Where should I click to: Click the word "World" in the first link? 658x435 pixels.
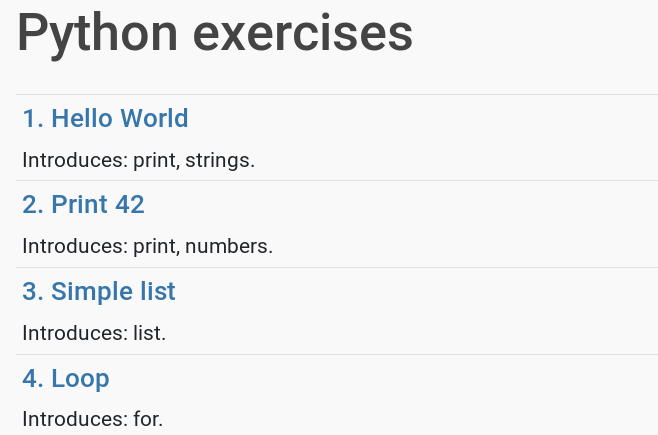click(154, 119)
